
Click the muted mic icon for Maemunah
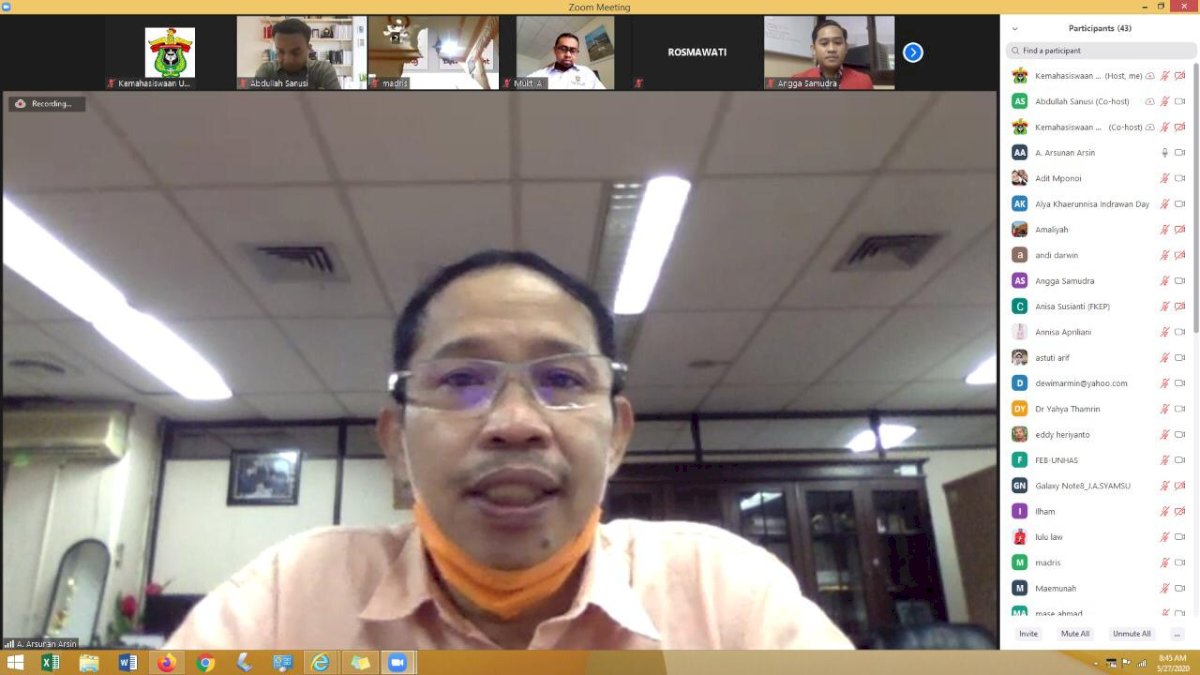pos(1165,589)
